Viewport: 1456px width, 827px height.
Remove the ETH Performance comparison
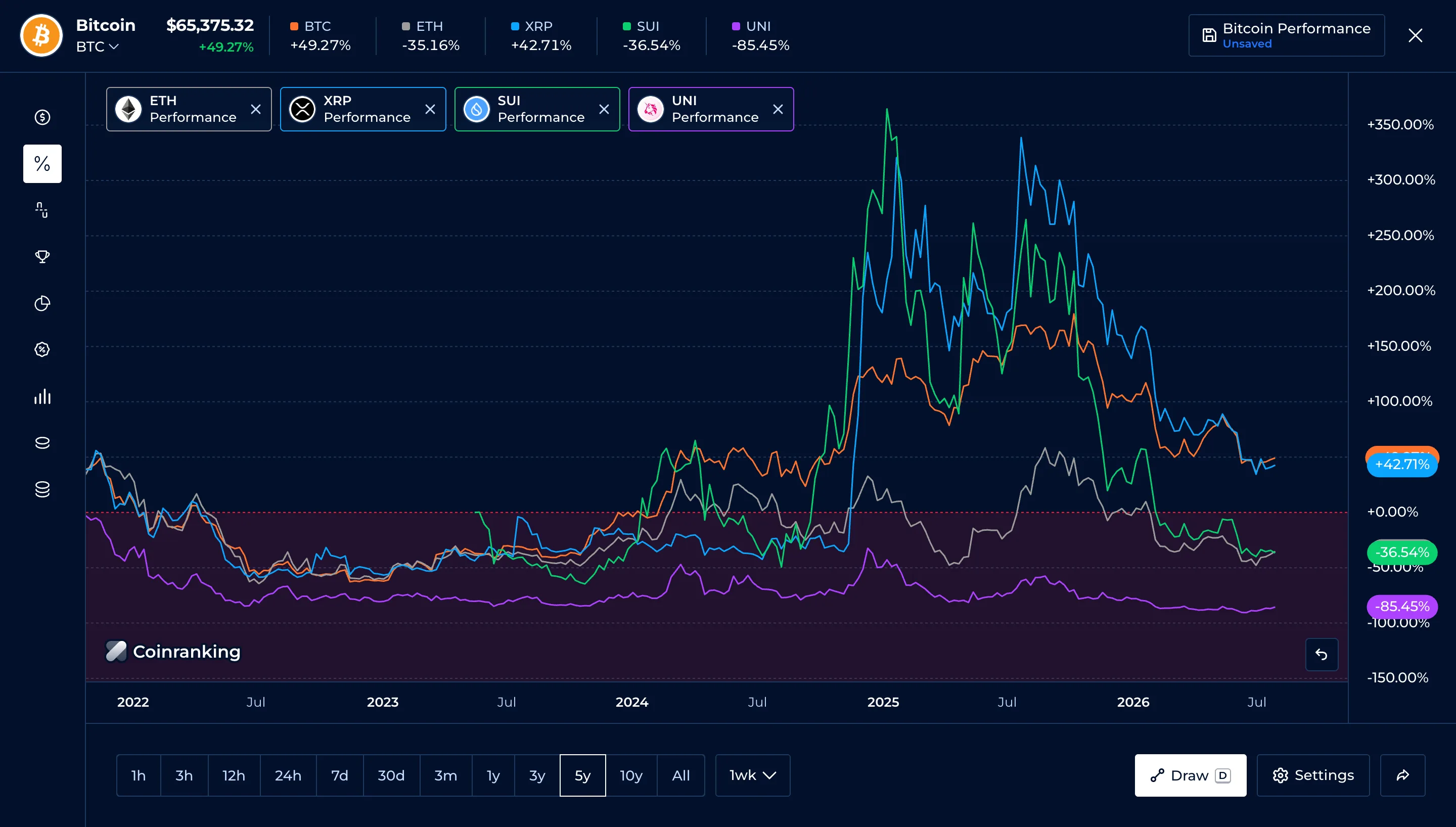point(256,109)
